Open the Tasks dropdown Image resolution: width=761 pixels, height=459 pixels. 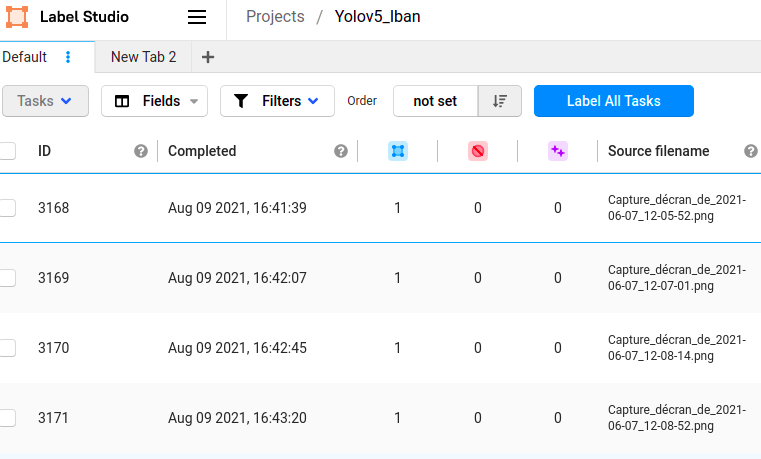pyautogui.click(x=45, y=101)
